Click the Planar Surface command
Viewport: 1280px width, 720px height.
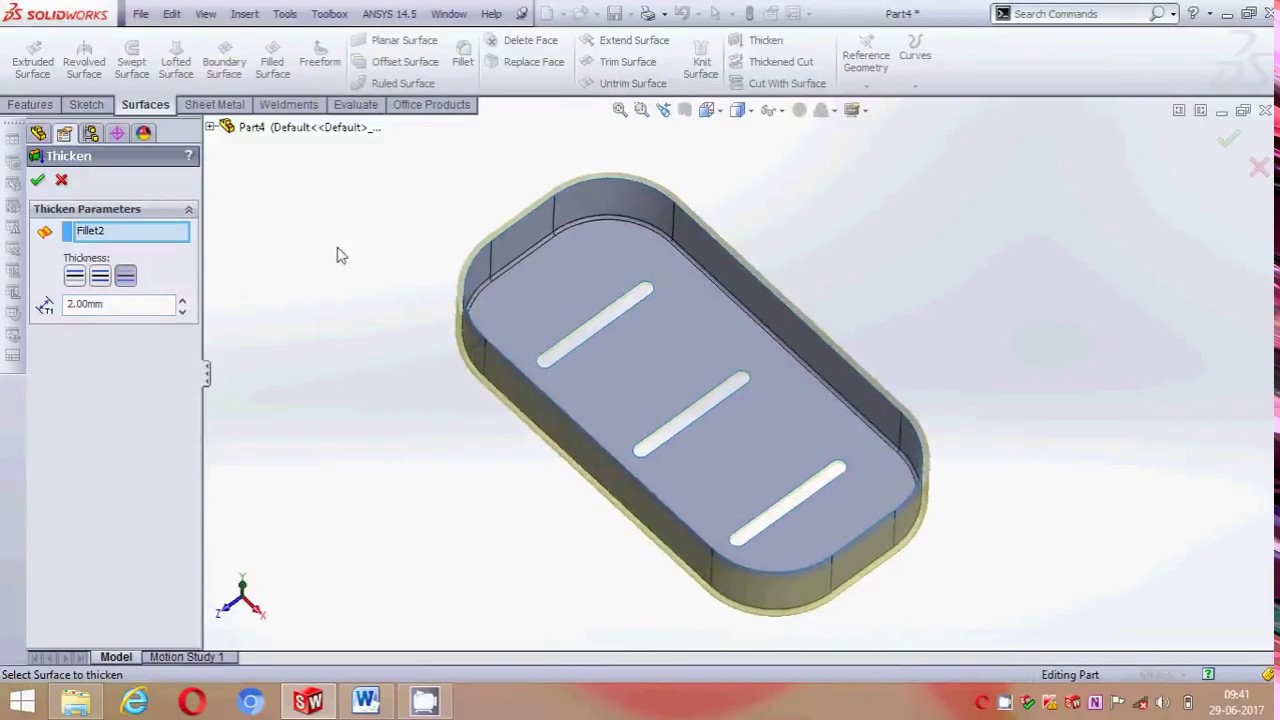tap(394, 40)
